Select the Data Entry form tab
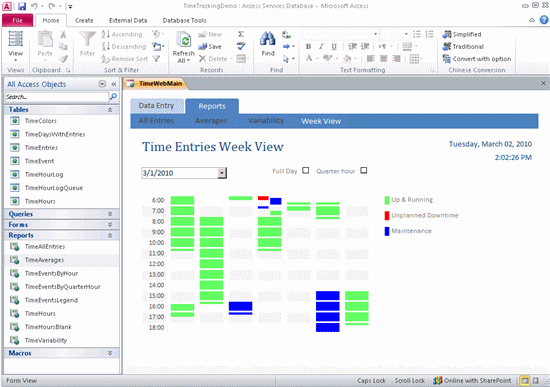This screenshot has width=550, height=387. pyautogui.click(x=157, y=106)
